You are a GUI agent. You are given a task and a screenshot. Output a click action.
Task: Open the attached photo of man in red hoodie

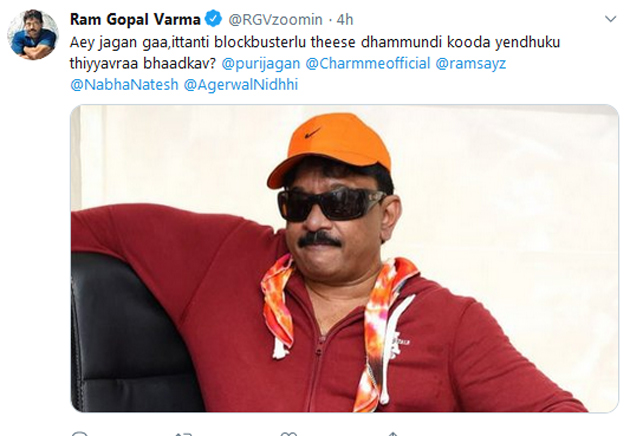pos(344,258)
